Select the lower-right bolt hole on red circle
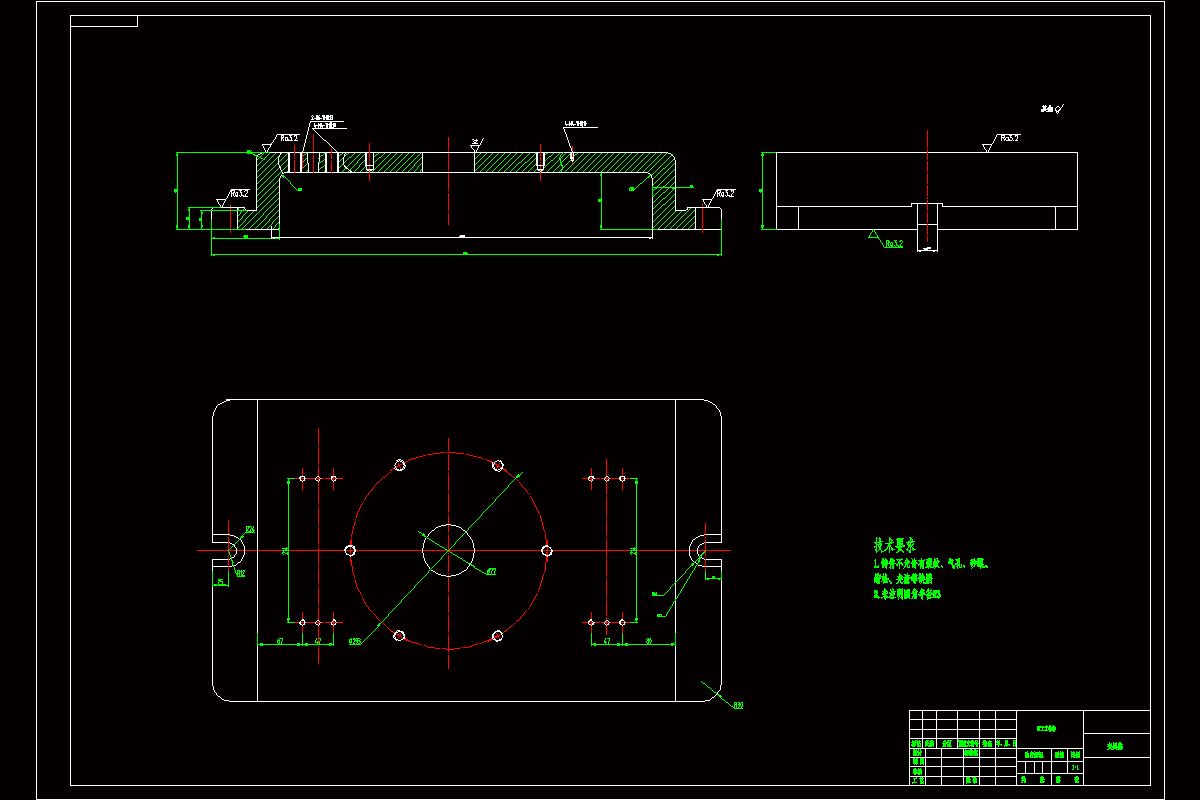This screenshot has height=800, width=1200. tap(498, 635)
